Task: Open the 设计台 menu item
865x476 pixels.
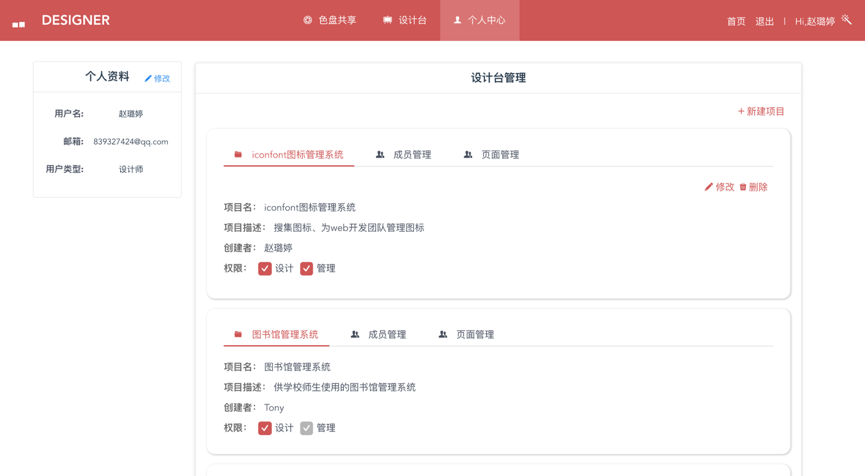Action: click(404, 20)
